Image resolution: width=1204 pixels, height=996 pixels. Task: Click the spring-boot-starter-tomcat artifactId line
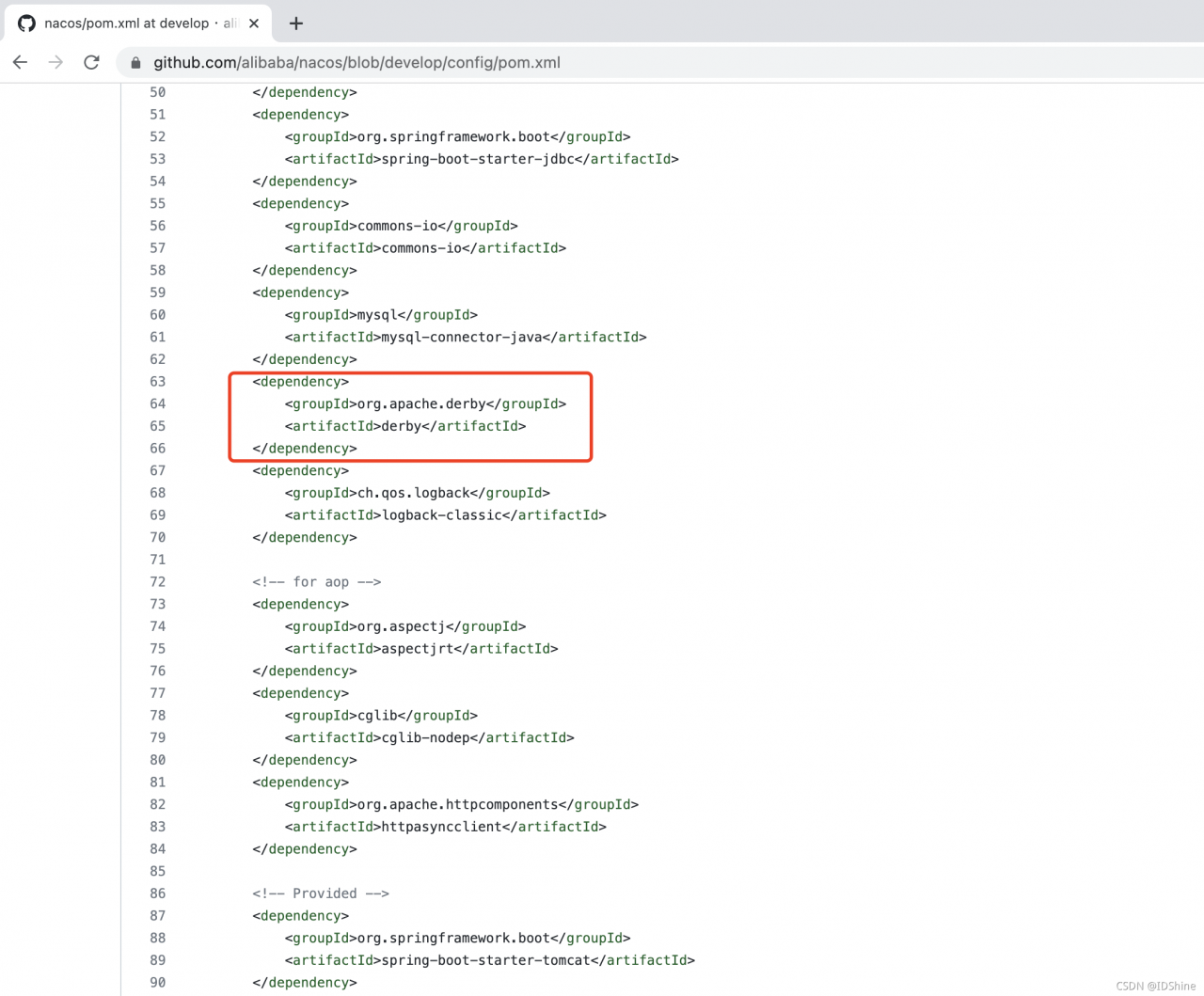point(490,960)
